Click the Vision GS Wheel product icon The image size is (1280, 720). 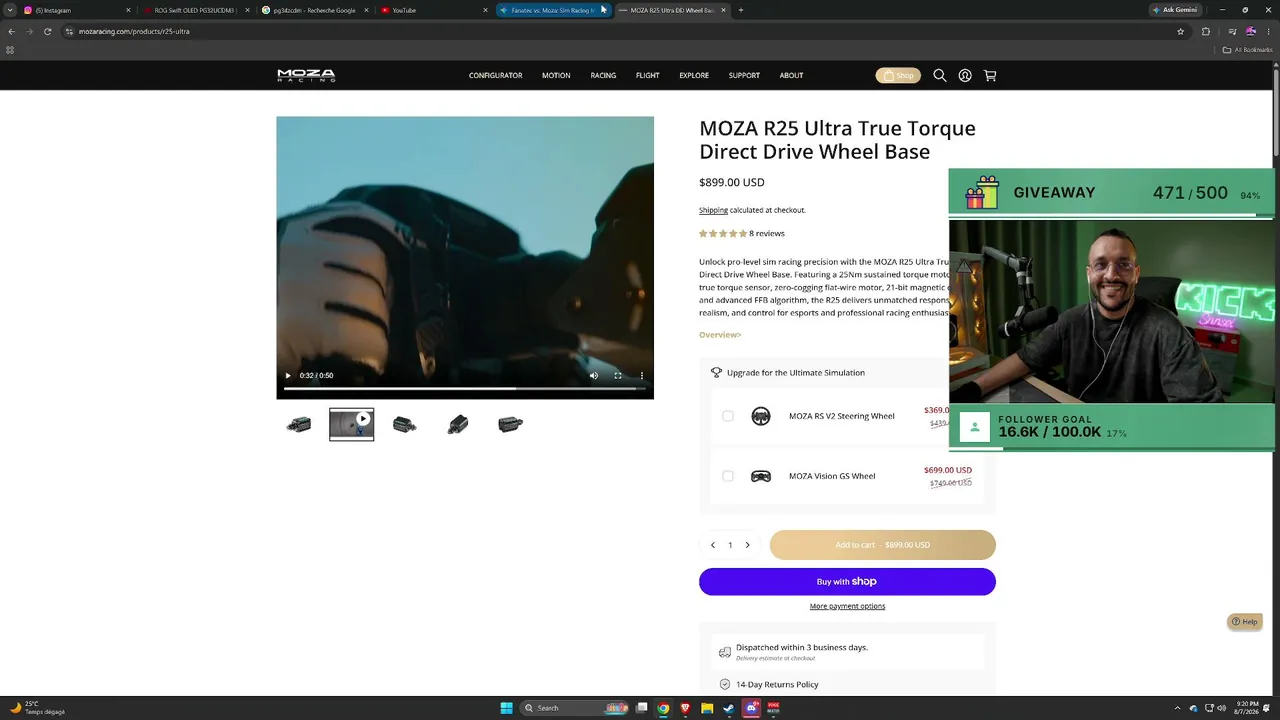[x=761, y=476]
